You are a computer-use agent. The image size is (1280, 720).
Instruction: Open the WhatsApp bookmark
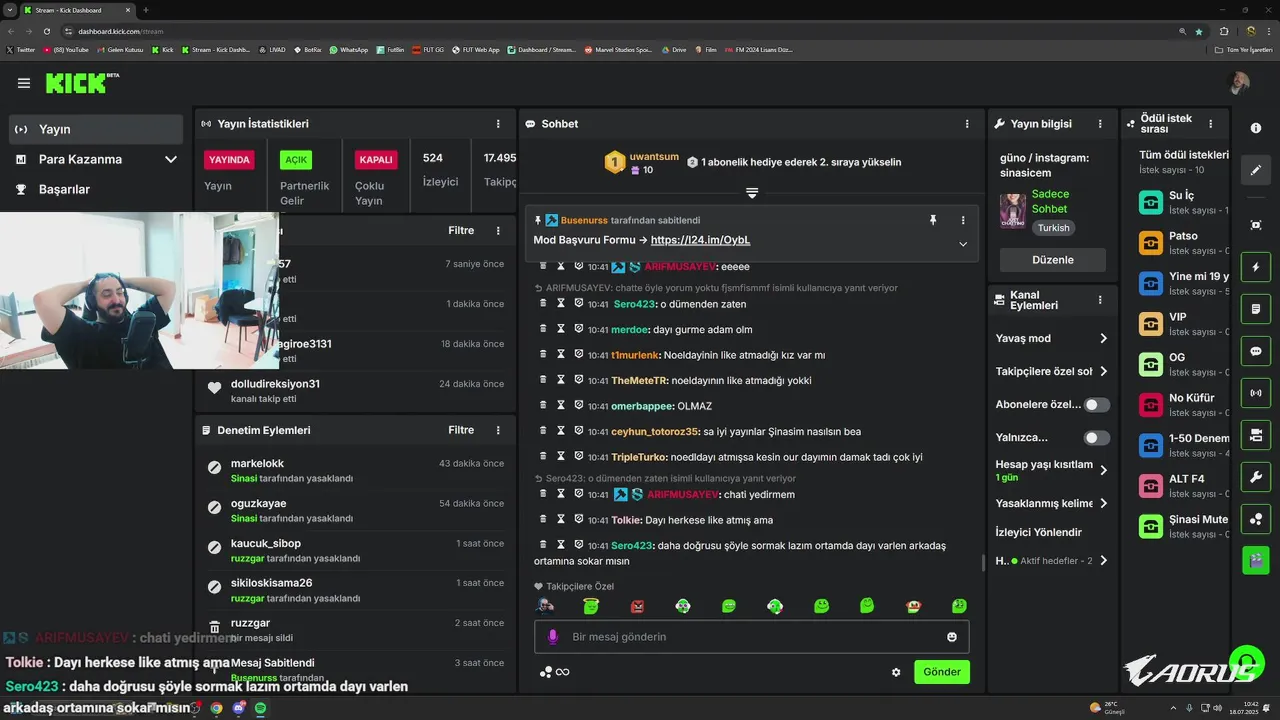pos(348,49)
